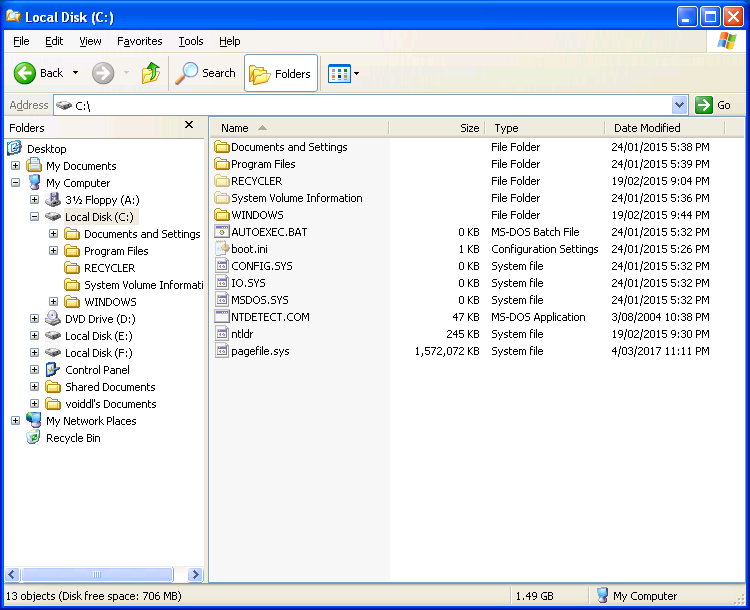This screenshot has height=610, width=750.
Task: Select Desktop icon in folder tree
Action: pos(14,148)
